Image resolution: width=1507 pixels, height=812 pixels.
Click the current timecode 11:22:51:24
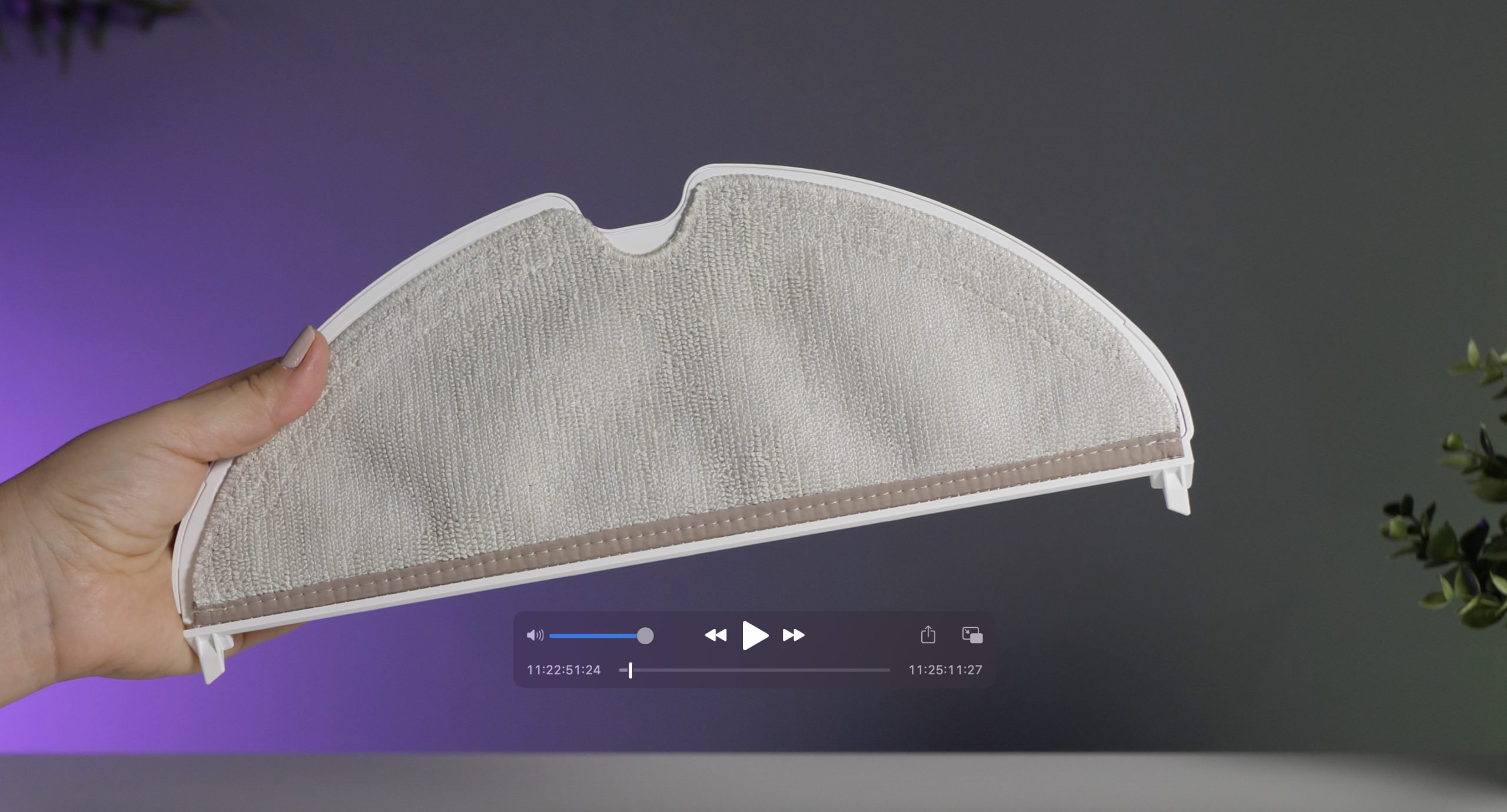563,670
